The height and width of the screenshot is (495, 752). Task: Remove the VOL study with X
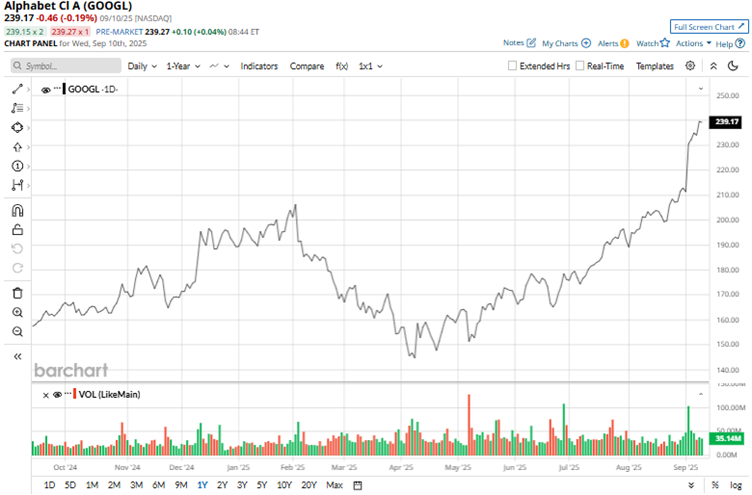click(46, 395)
